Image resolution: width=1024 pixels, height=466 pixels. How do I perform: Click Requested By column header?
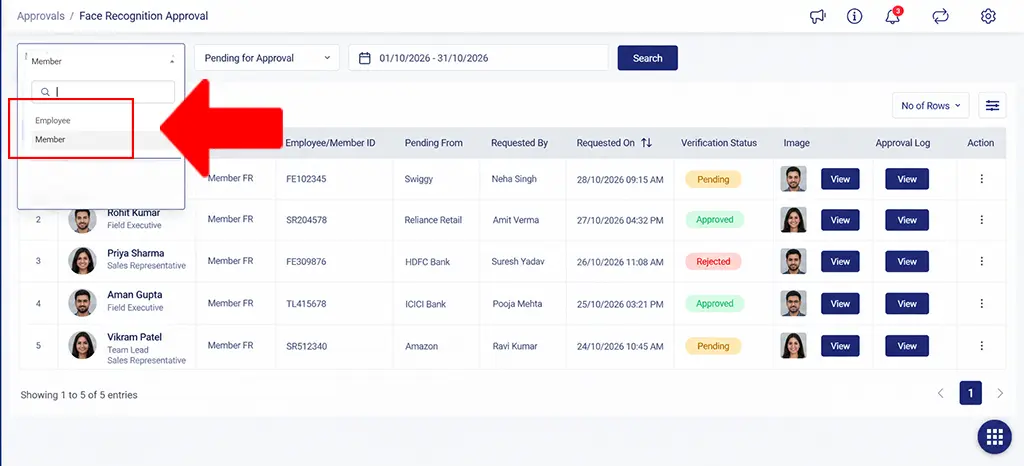tap(519, 143)
